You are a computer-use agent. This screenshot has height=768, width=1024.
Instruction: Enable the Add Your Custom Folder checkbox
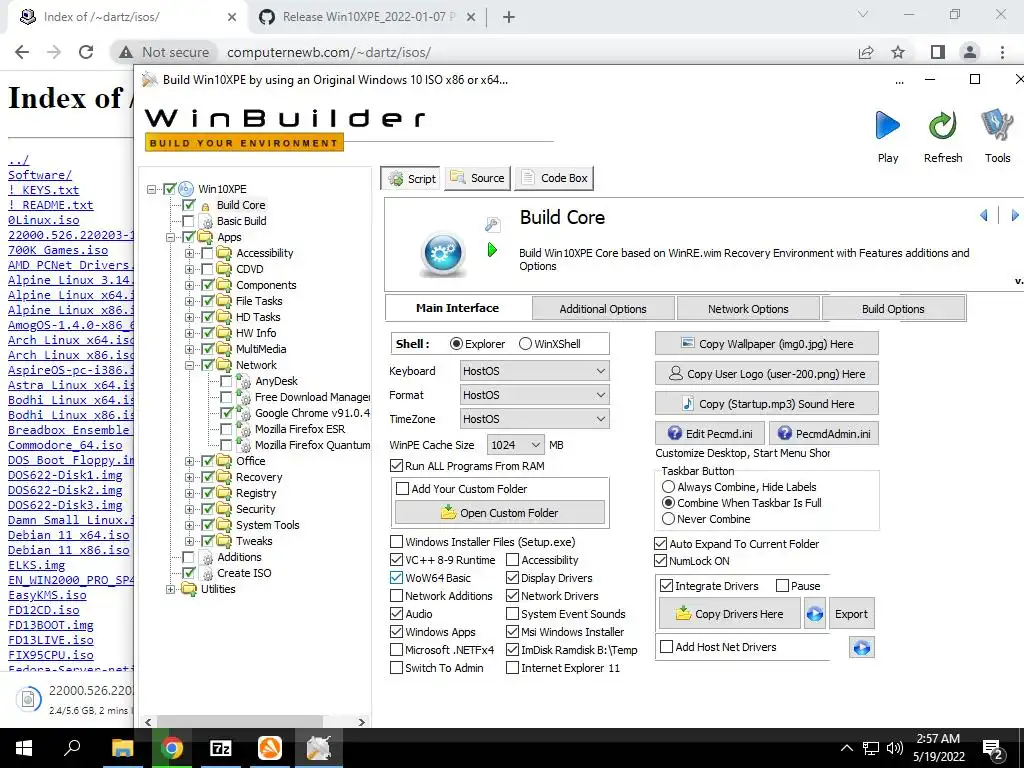click(403, 488)
